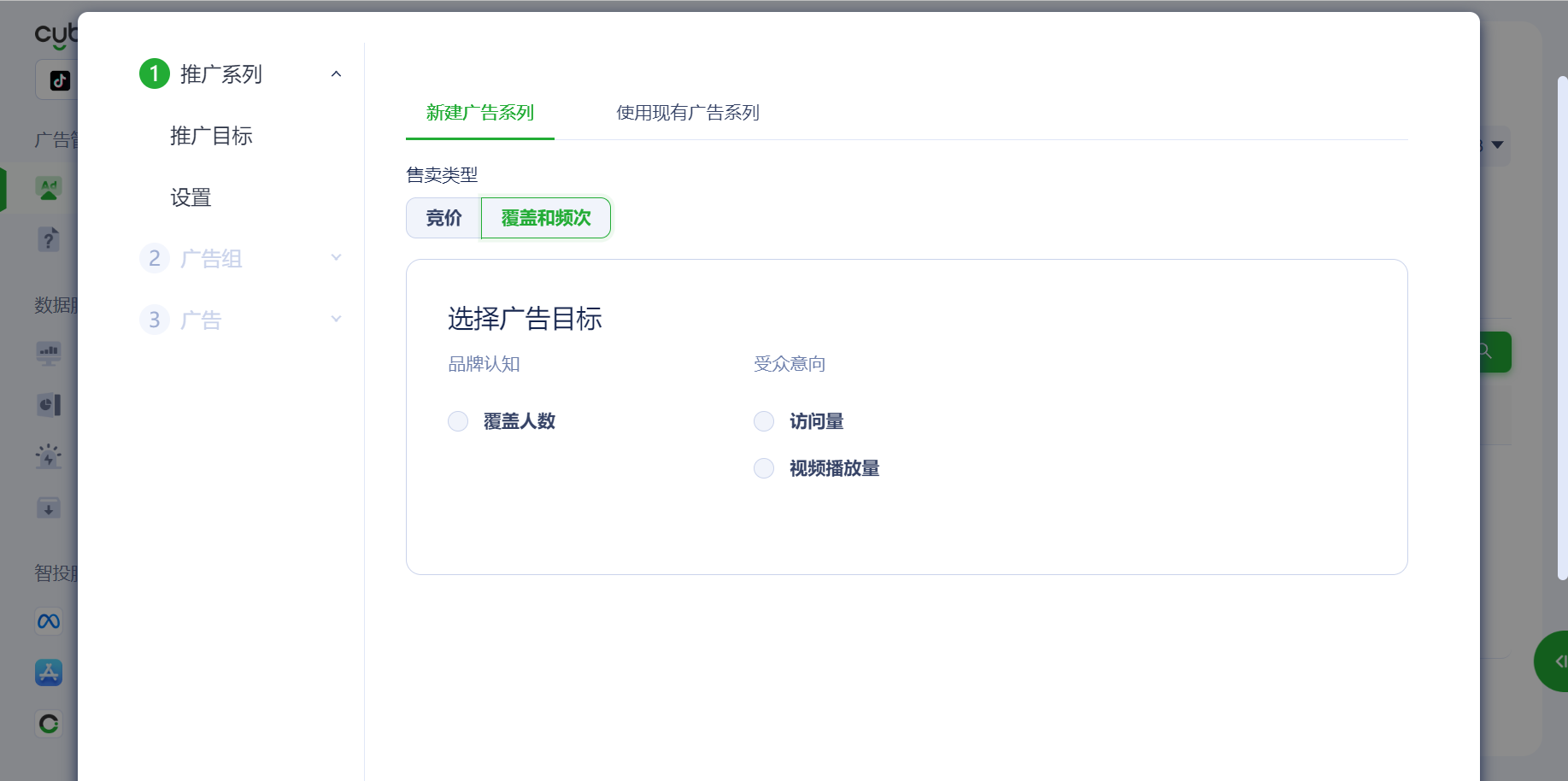Click the Meta logo icon
This screenshot has width=1568, height=781.
49,621
